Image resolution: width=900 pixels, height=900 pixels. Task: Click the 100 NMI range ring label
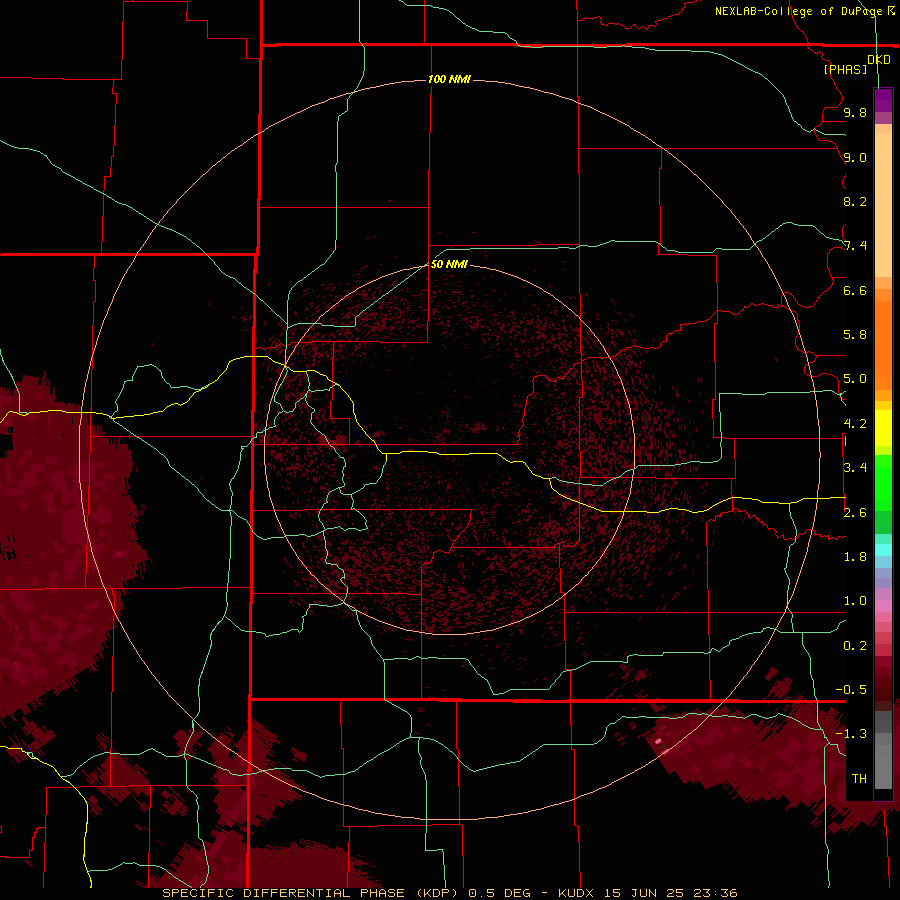(x=449, y=79)
